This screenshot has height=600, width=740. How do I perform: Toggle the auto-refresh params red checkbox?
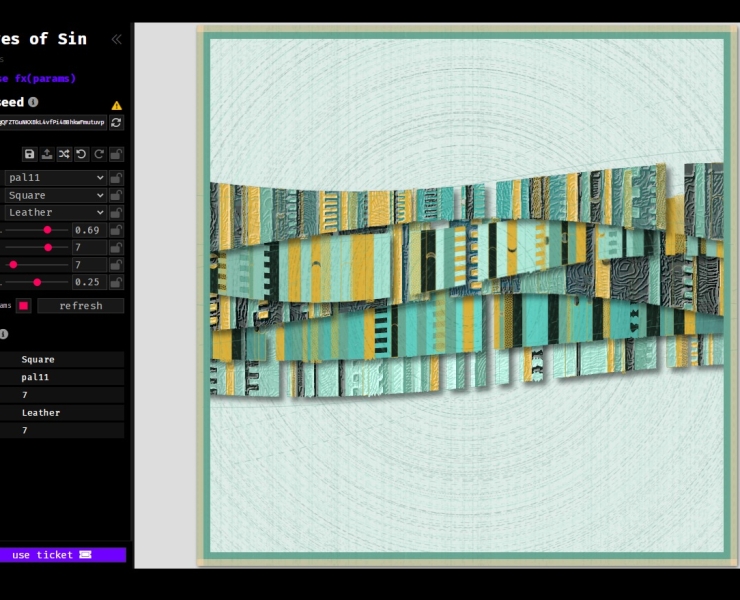coord(23,306)
